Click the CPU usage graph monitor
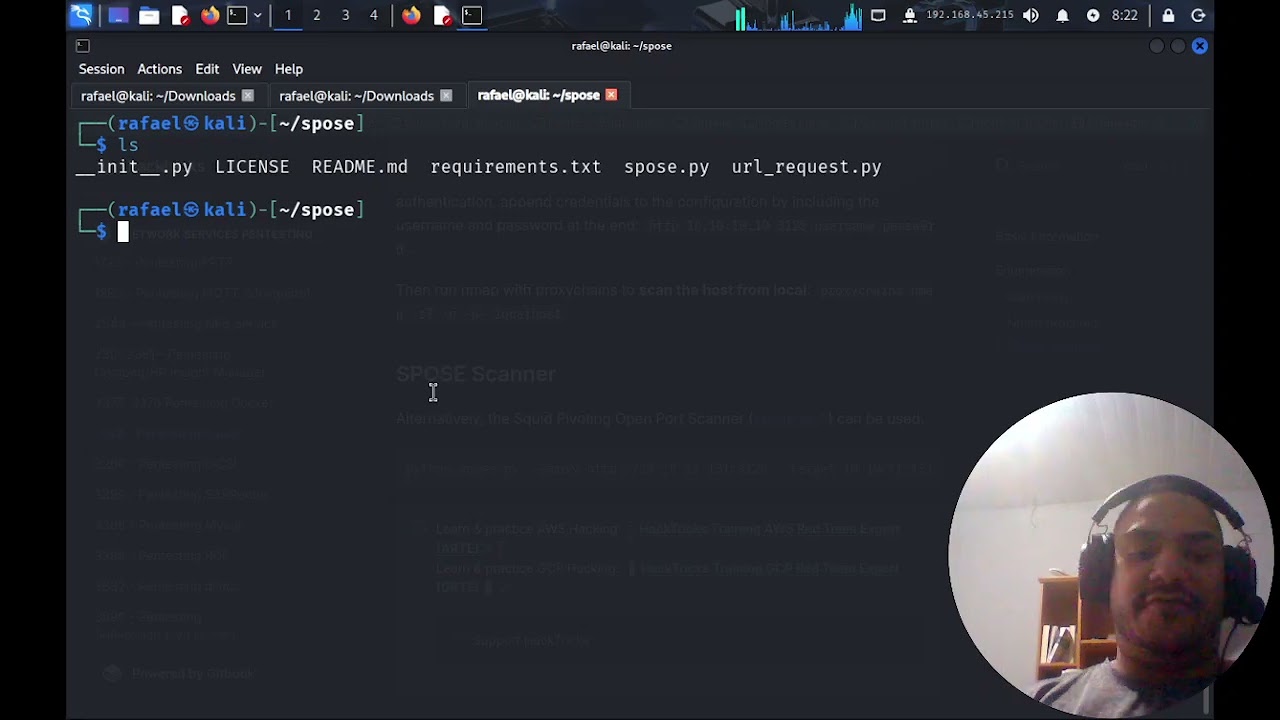This screenshot has width=1280, height=720. pos(799,16)
